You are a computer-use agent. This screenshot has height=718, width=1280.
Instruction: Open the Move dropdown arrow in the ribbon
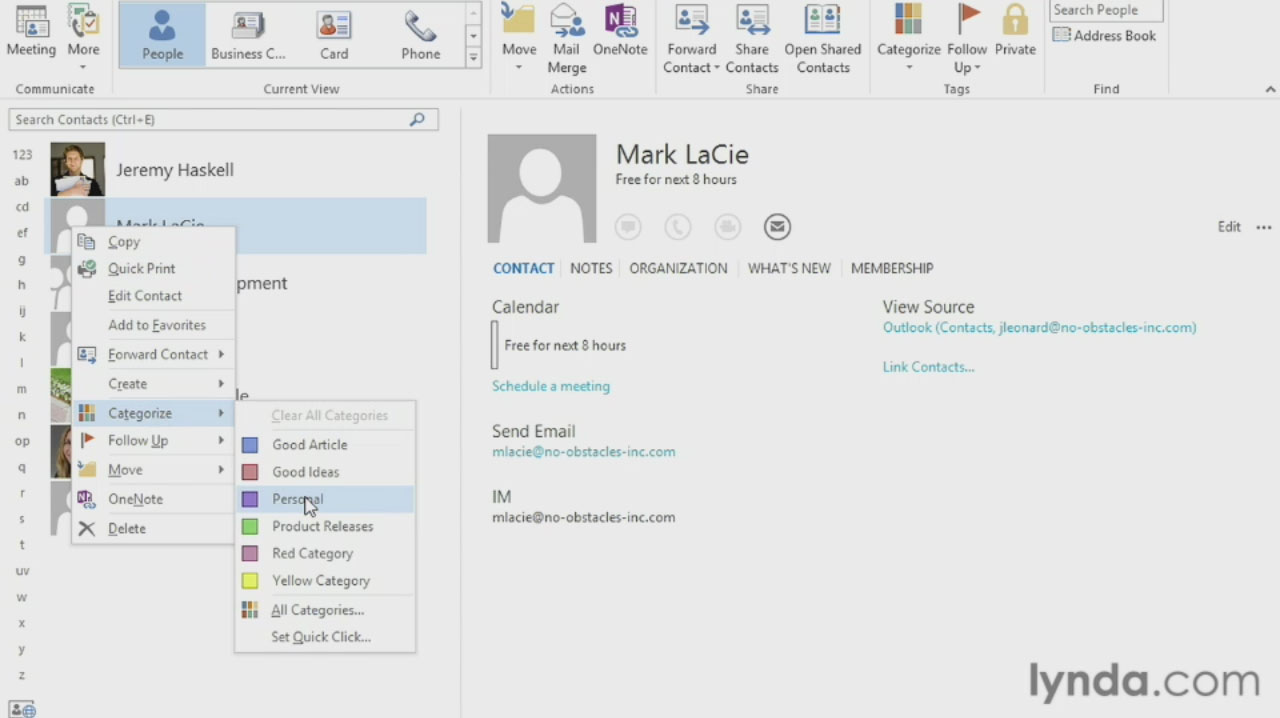coord(519,68)
